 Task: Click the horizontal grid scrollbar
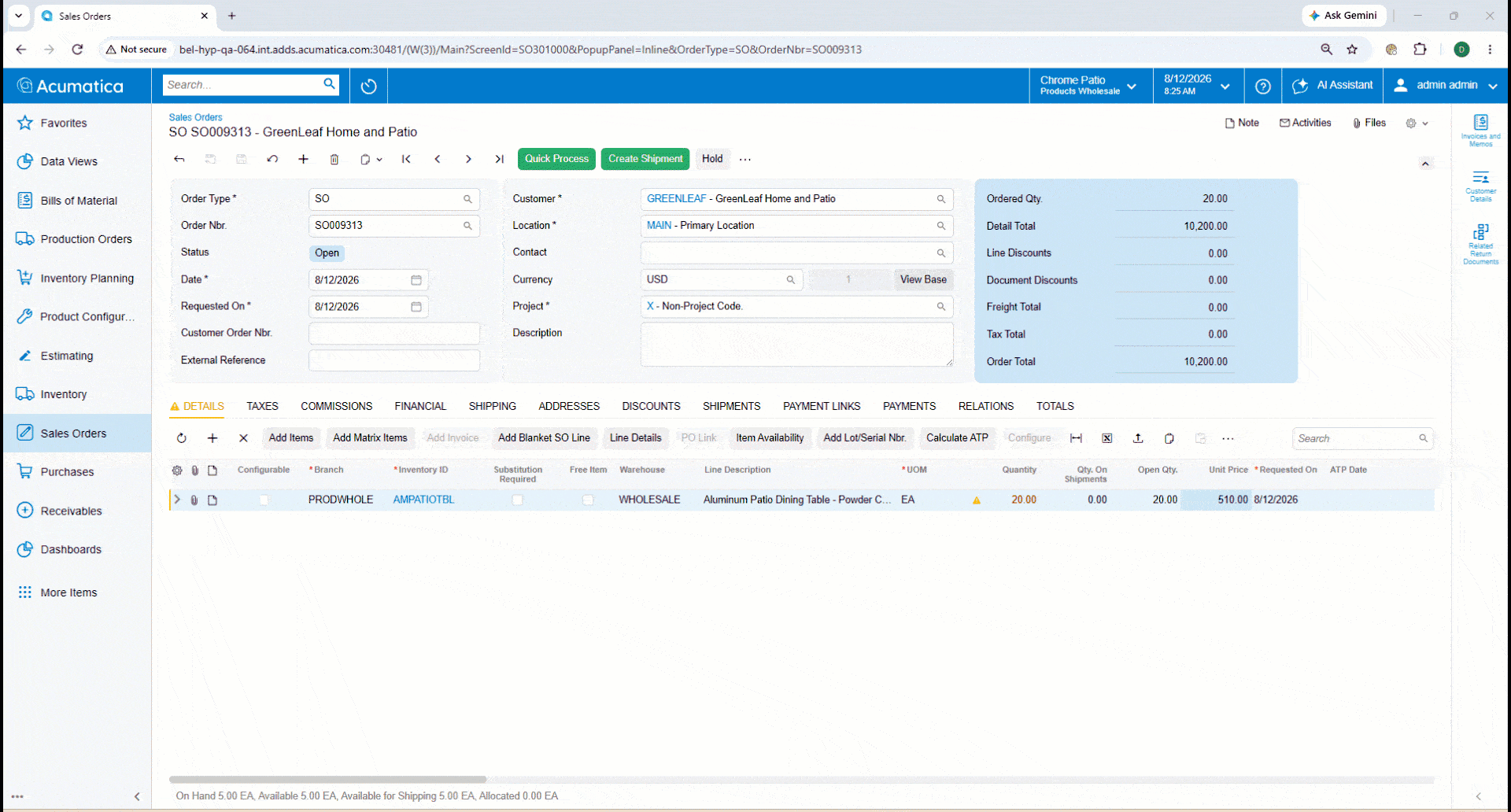click(x=327, y=780)
